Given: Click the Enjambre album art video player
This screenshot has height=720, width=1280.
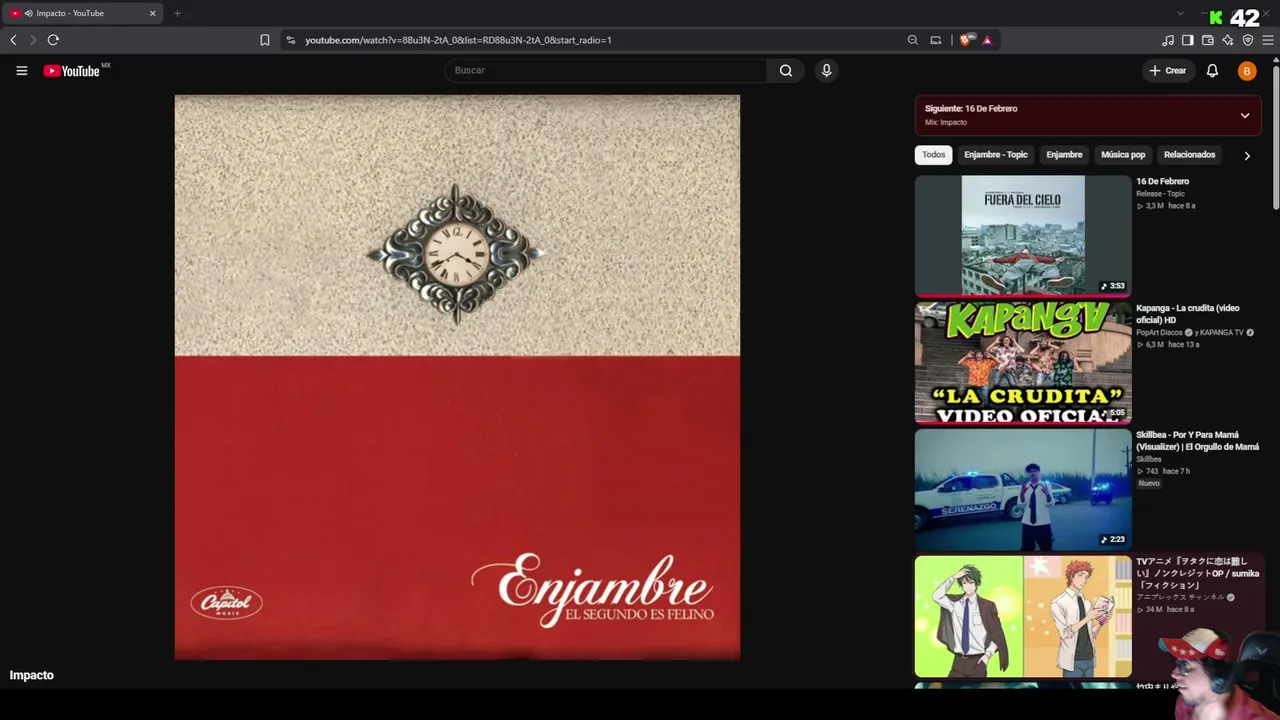Looking at the screenshot, I should point(457,377).
